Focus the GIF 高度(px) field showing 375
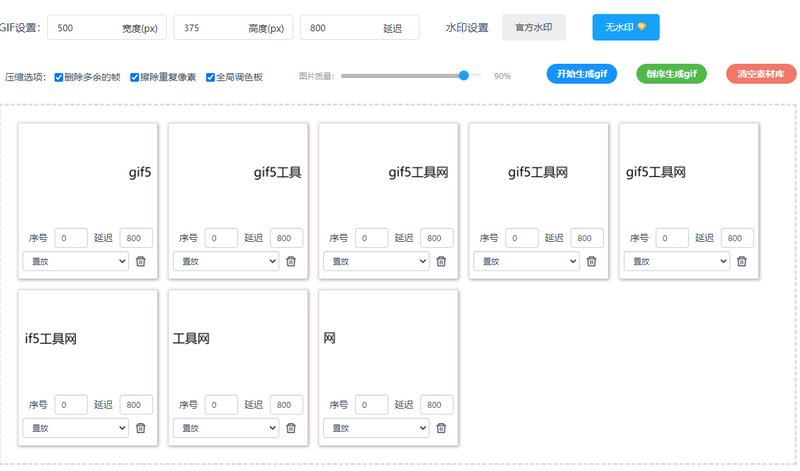 tap(233, 28)
